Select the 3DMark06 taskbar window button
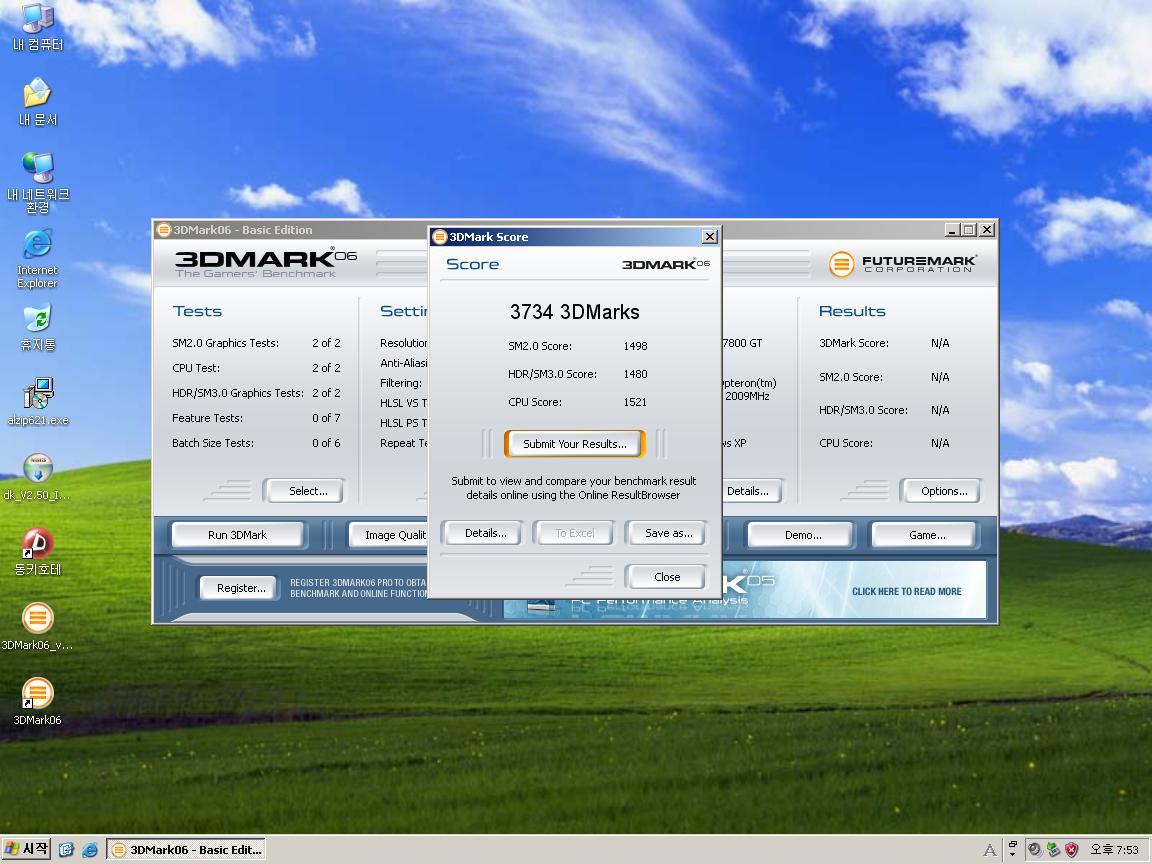The width and height of the screenshot is (1152, 864). 186,849
